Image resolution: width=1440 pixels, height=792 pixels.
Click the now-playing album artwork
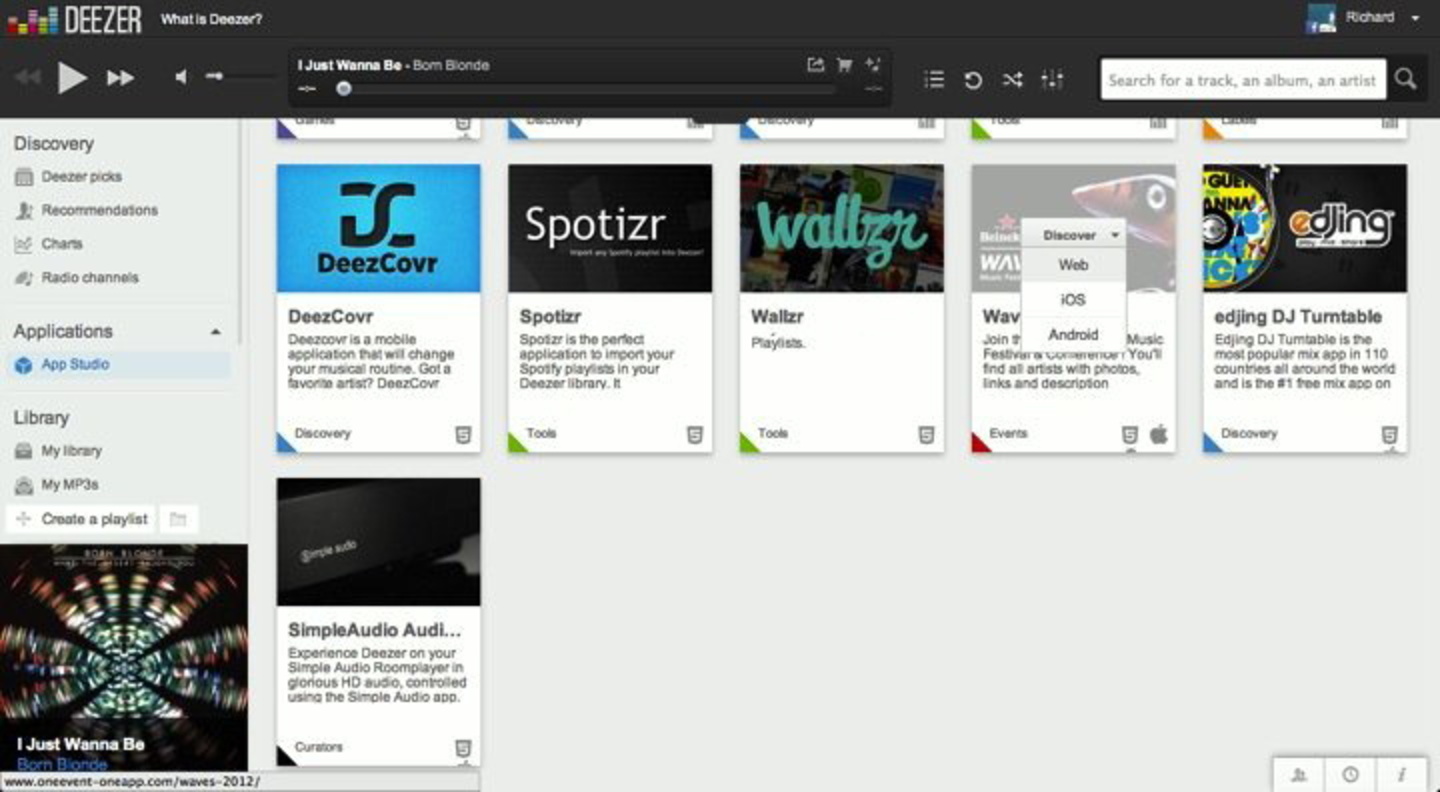(124, 657)
